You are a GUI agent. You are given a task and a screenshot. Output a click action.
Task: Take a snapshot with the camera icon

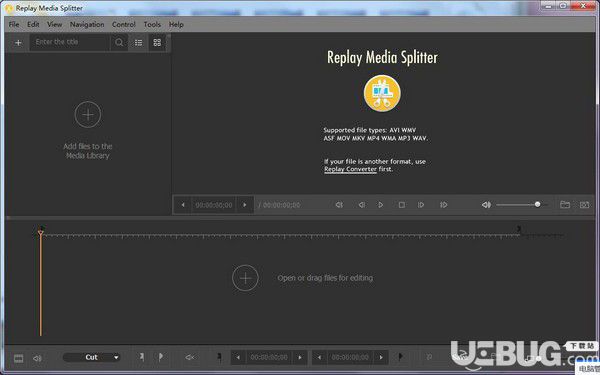(x=584, y=205)
